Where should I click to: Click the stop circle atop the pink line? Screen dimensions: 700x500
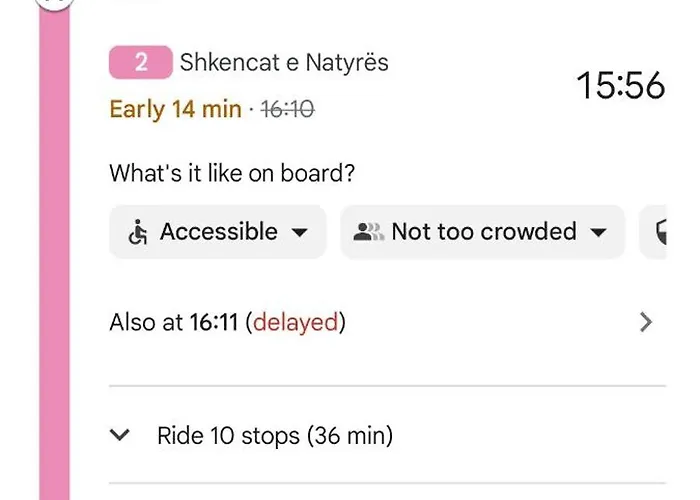pyautogui.click(x=56, y=3)
